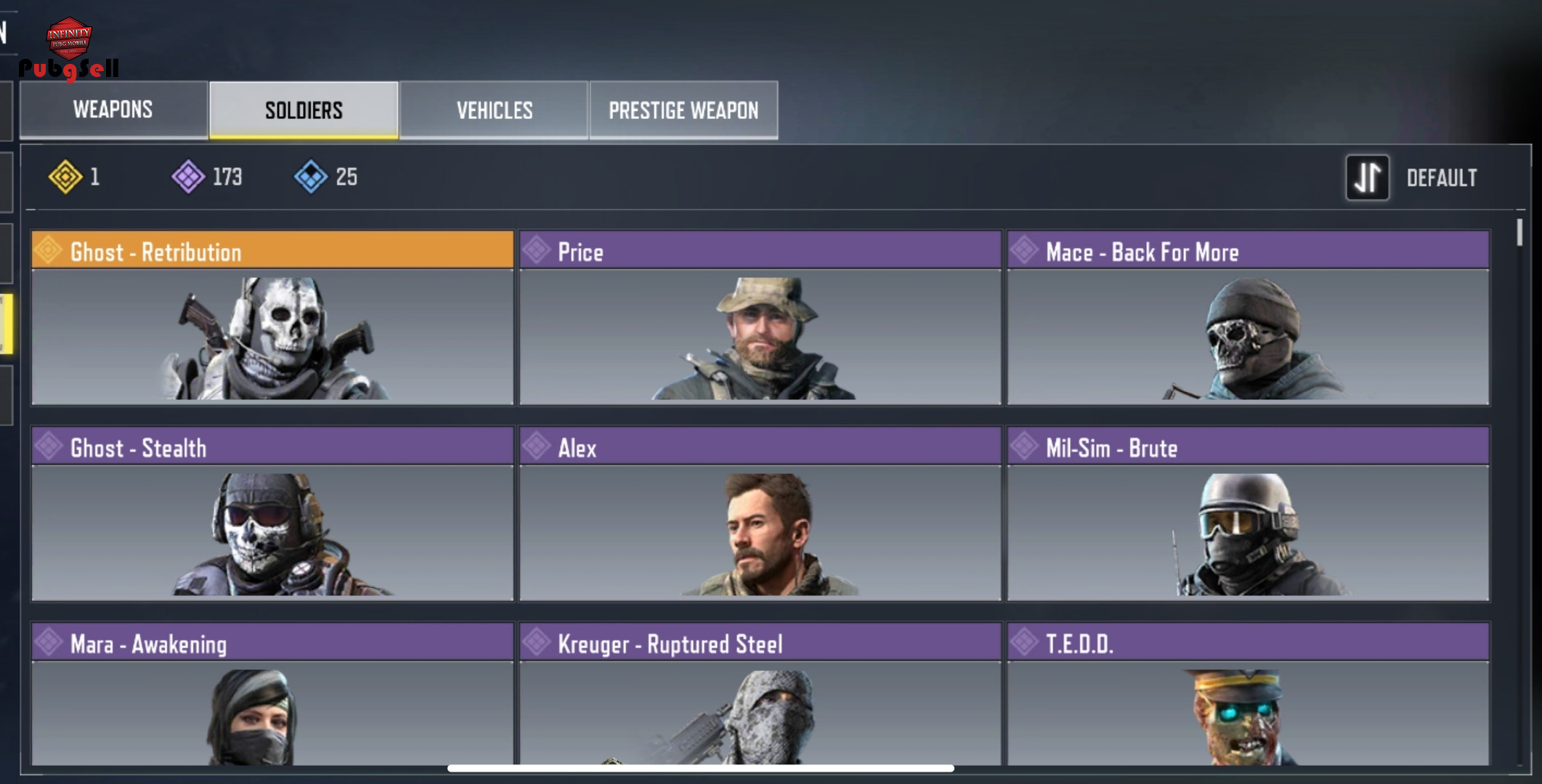Choose the Ghost - Stealth soldier card
The height and width of the screenshot is (784, 1542).
coord(272,514)
